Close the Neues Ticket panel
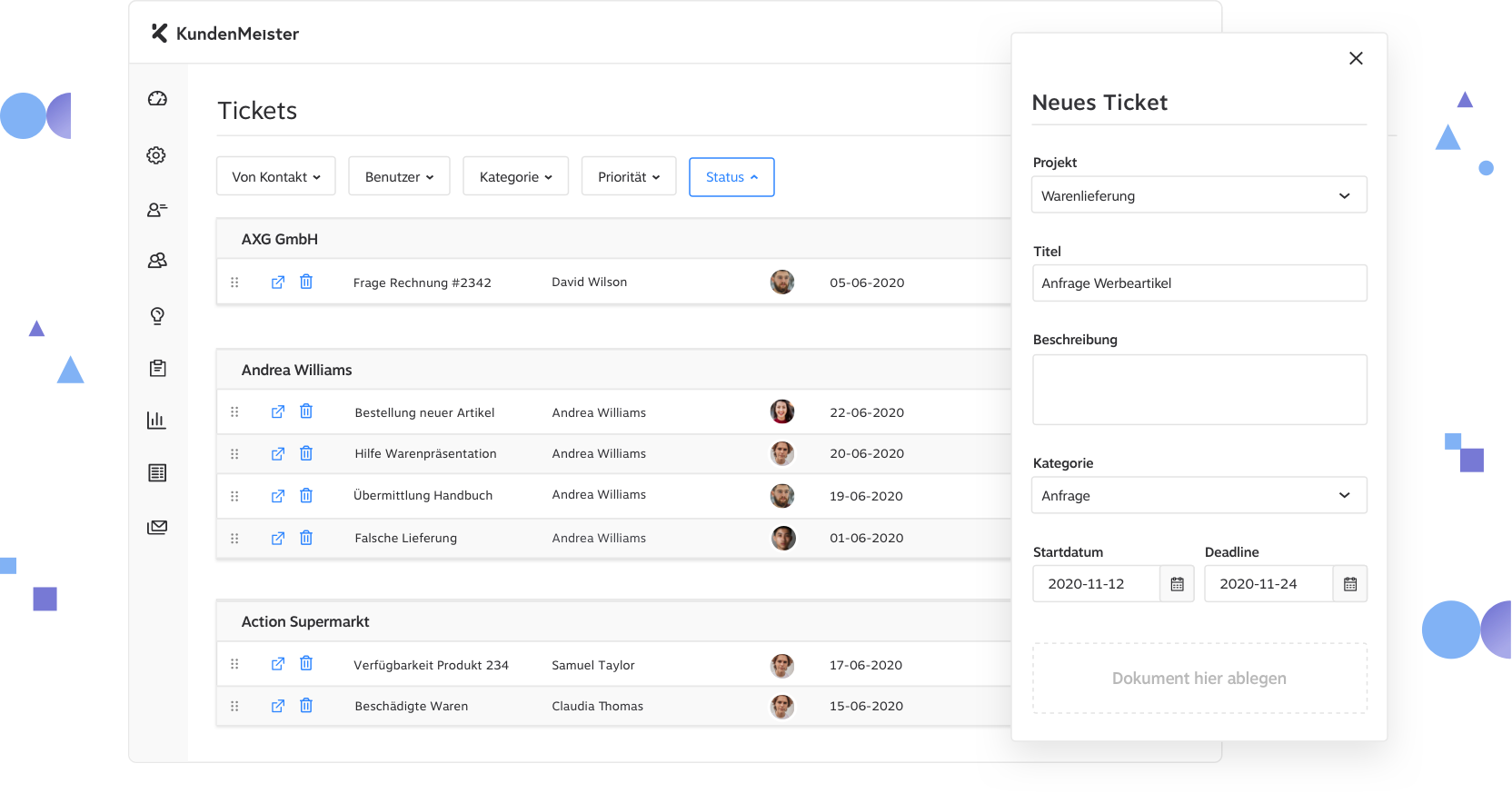This screenshot has height=793, width=1512. point(1356,58)
